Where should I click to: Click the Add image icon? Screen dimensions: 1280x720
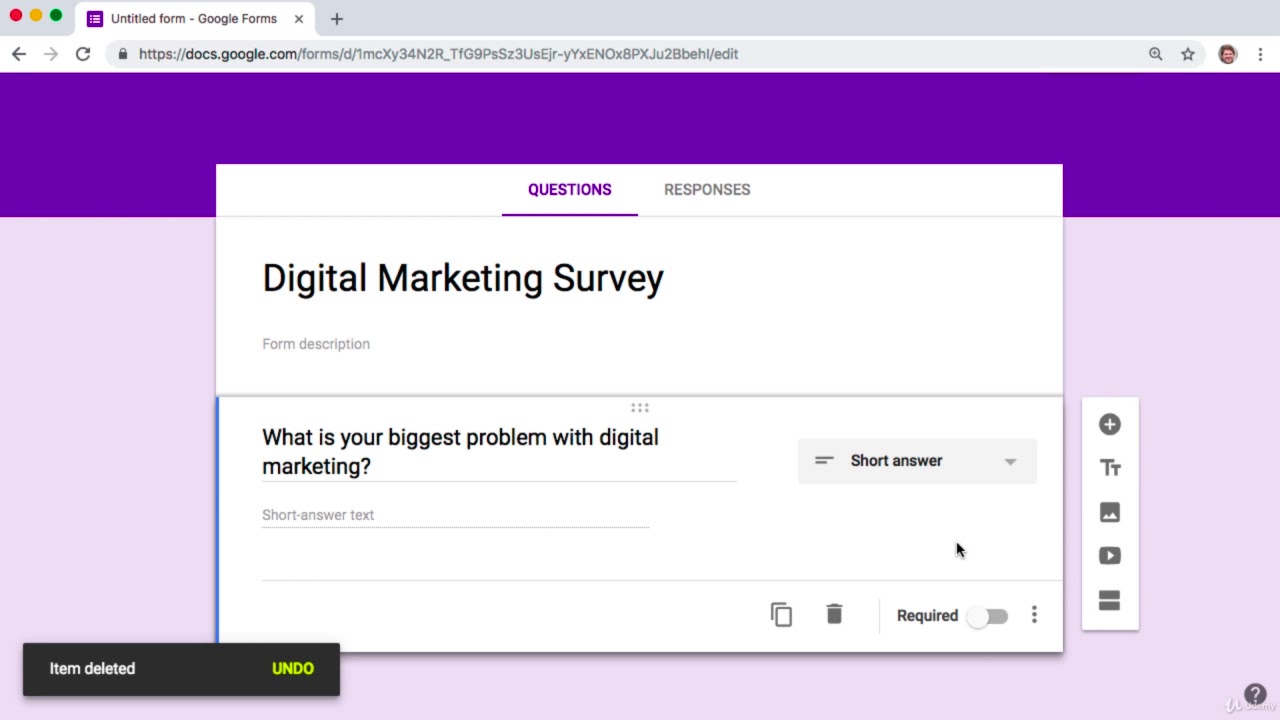point(1109,512)
